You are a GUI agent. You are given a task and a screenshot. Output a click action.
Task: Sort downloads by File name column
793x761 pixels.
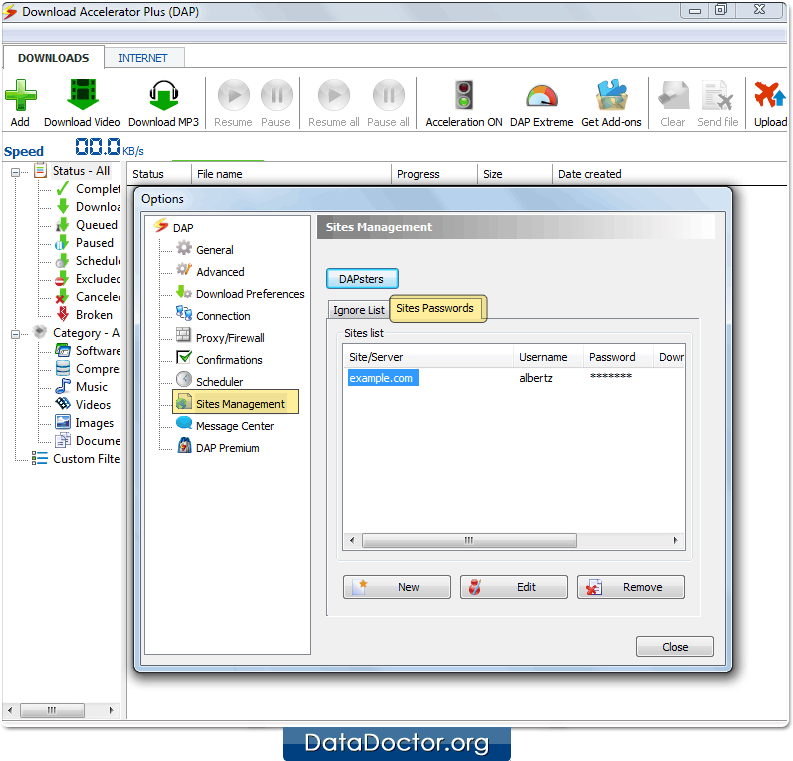click(291, 174)
